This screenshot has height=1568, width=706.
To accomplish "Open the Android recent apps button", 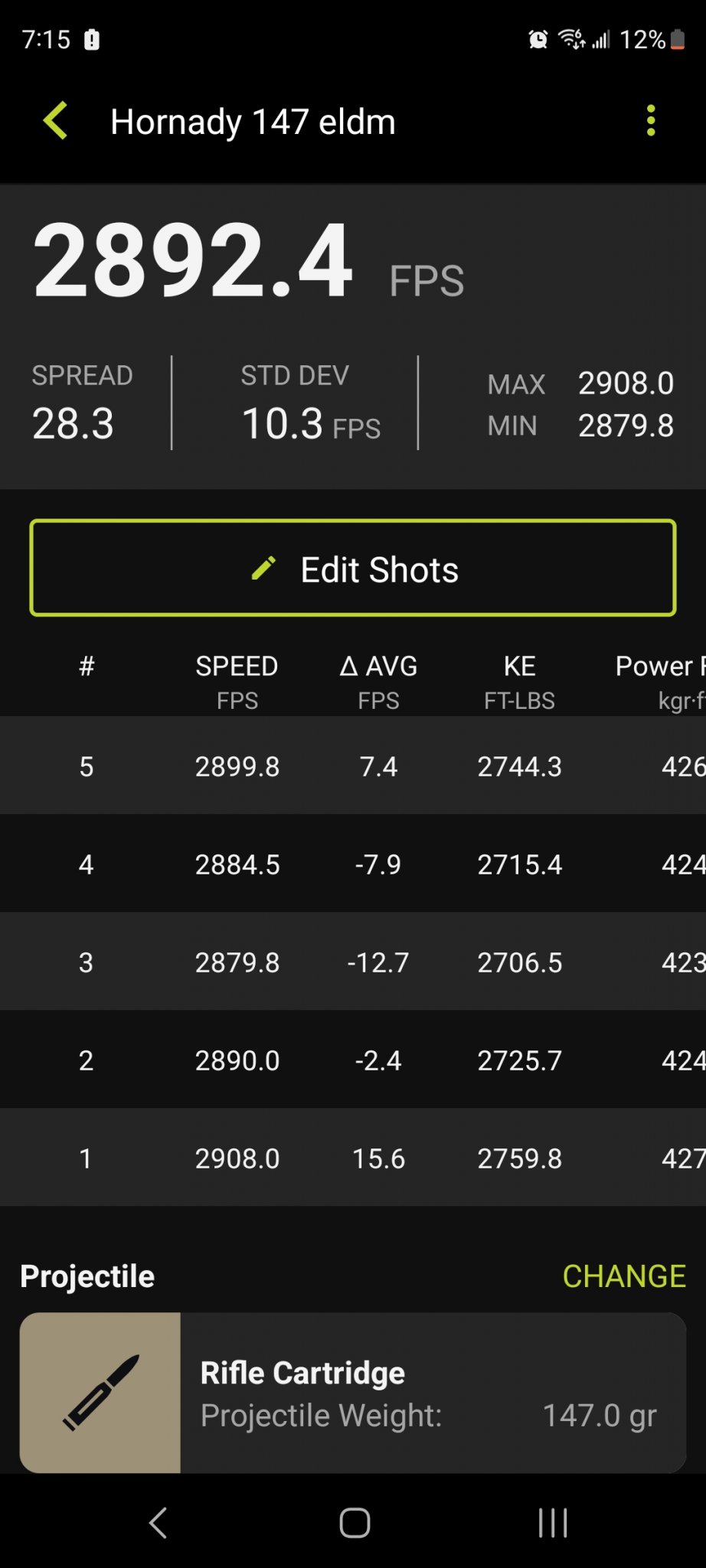I will click(553, 1523).
